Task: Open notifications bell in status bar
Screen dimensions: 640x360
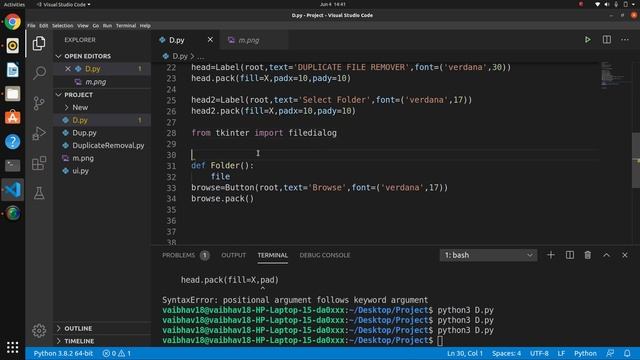Action: click(x=627, y=353)
